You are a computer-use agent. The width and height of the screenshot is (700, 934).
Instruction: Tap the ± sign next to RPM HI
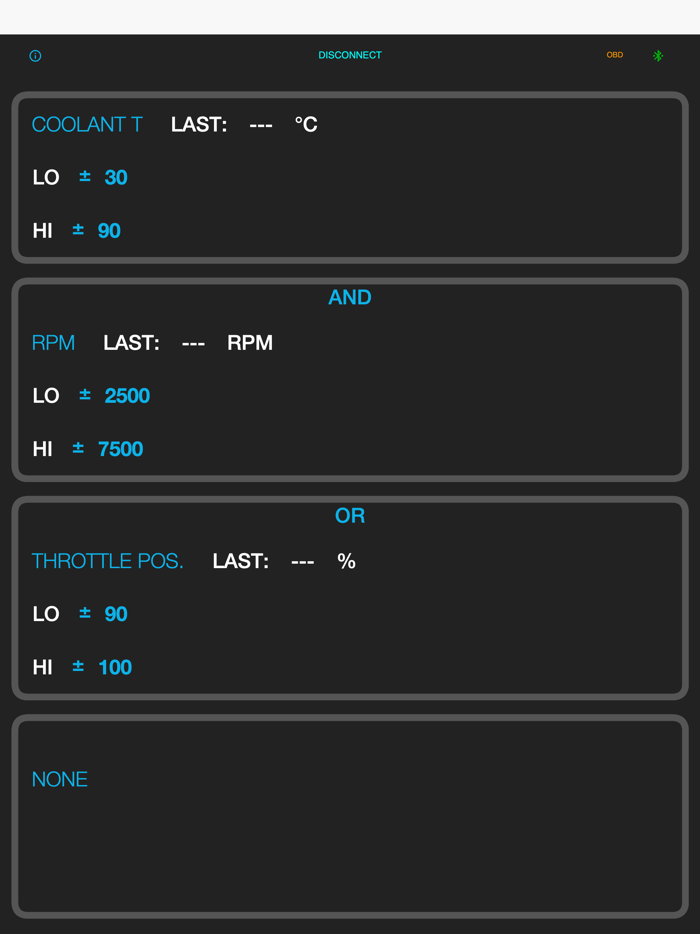click(x=78, y=448)
